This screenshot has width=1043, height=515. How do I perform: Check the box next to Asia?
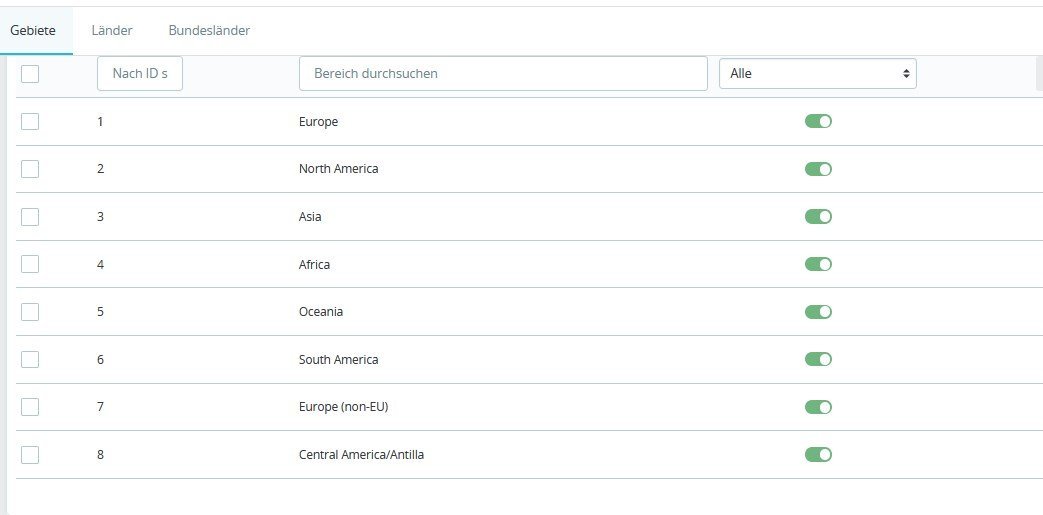pos(30,216)
